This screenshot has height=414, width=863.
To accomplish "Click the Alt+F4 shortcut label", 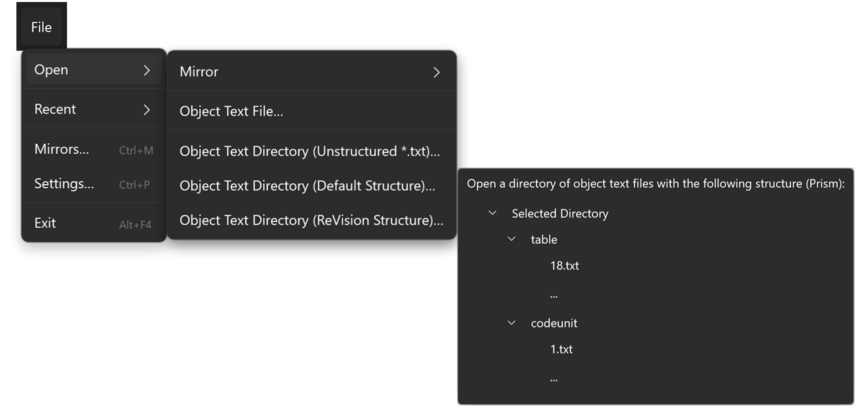I will (135, 225).
